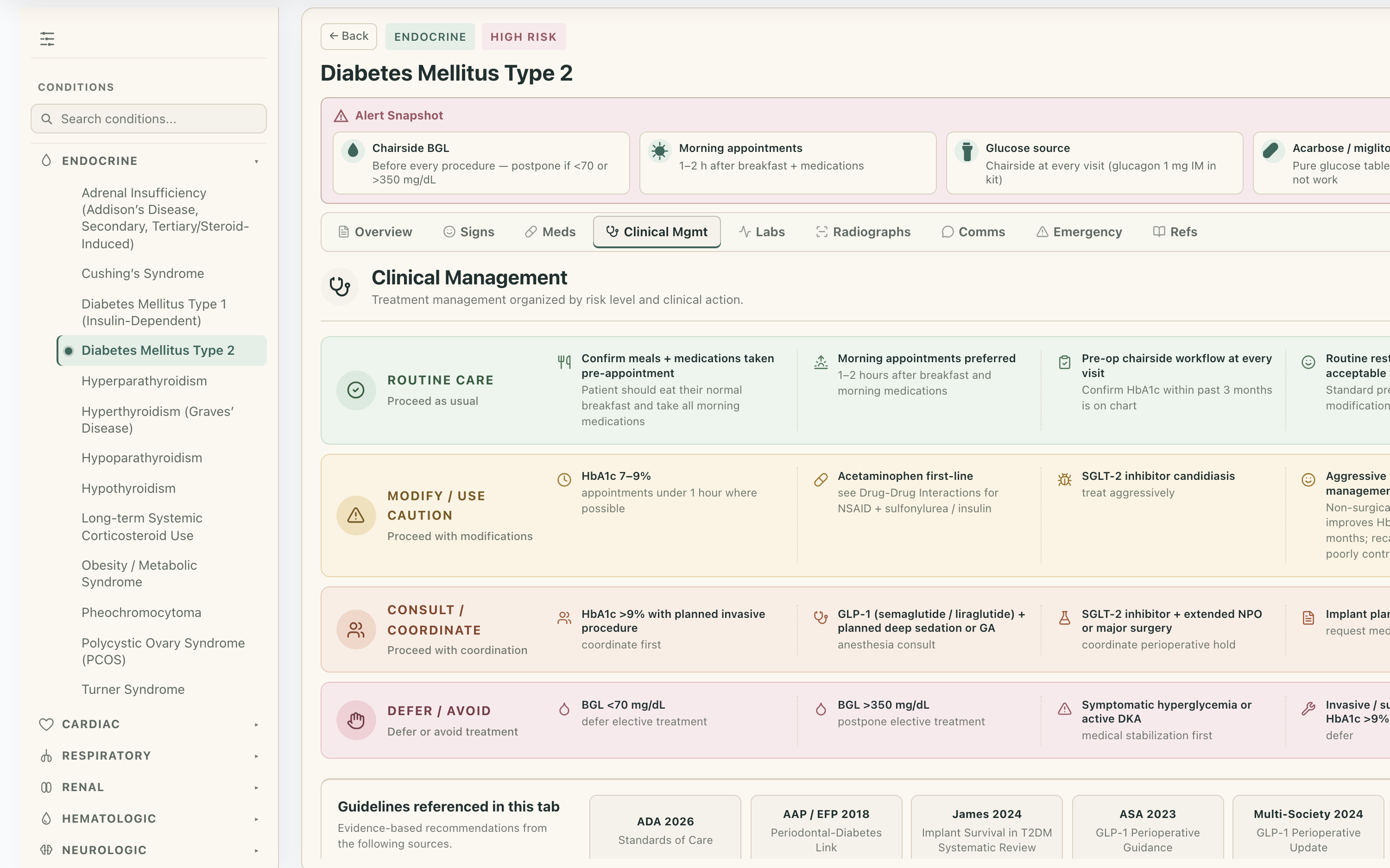Expand the Hematologic category arrow
The height and width of the screenshot is (868, 1390).
pos(257,819)
